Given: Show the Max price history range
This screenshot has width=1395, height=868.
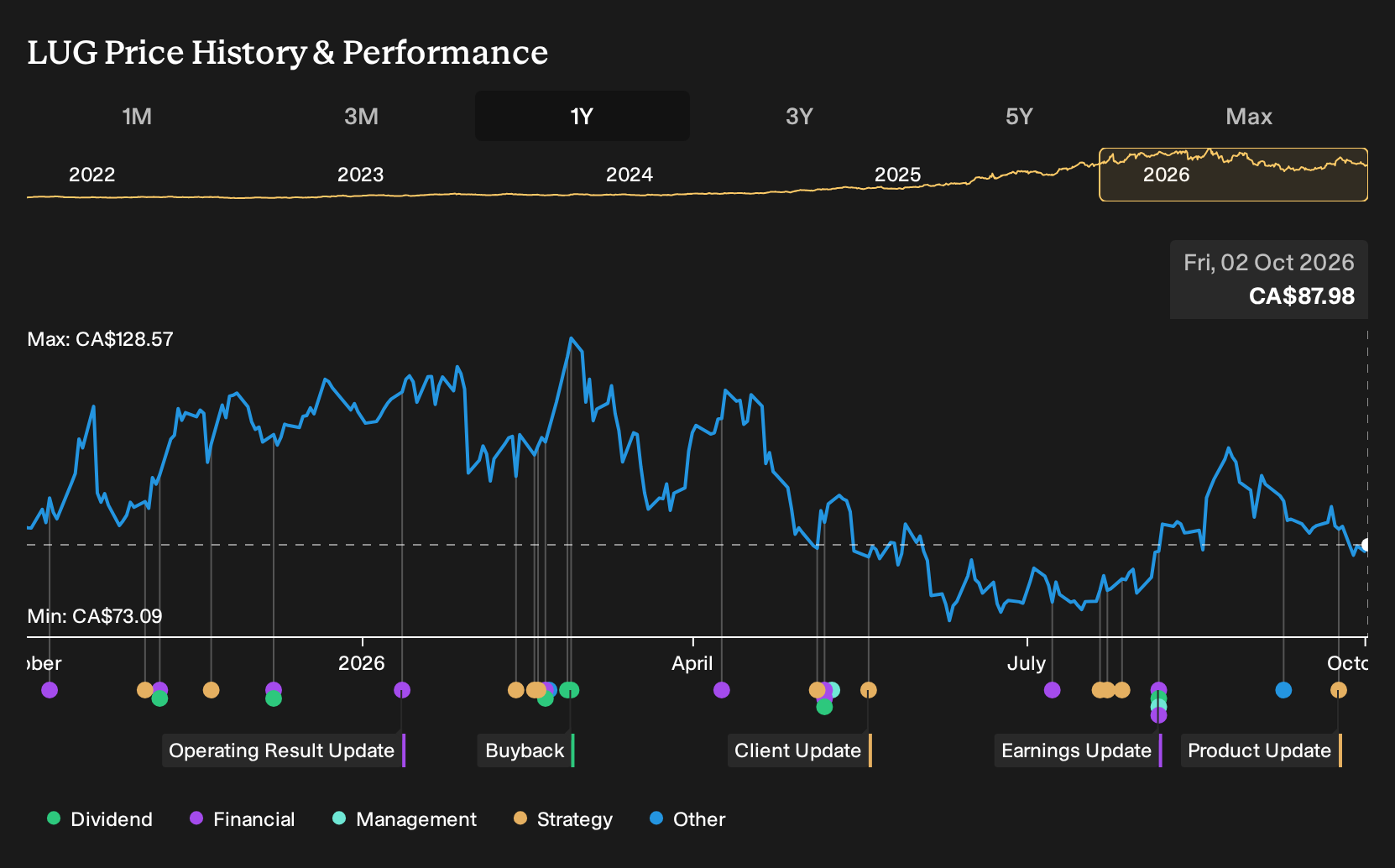Looking at the screenshot, I should point(1249,116).
